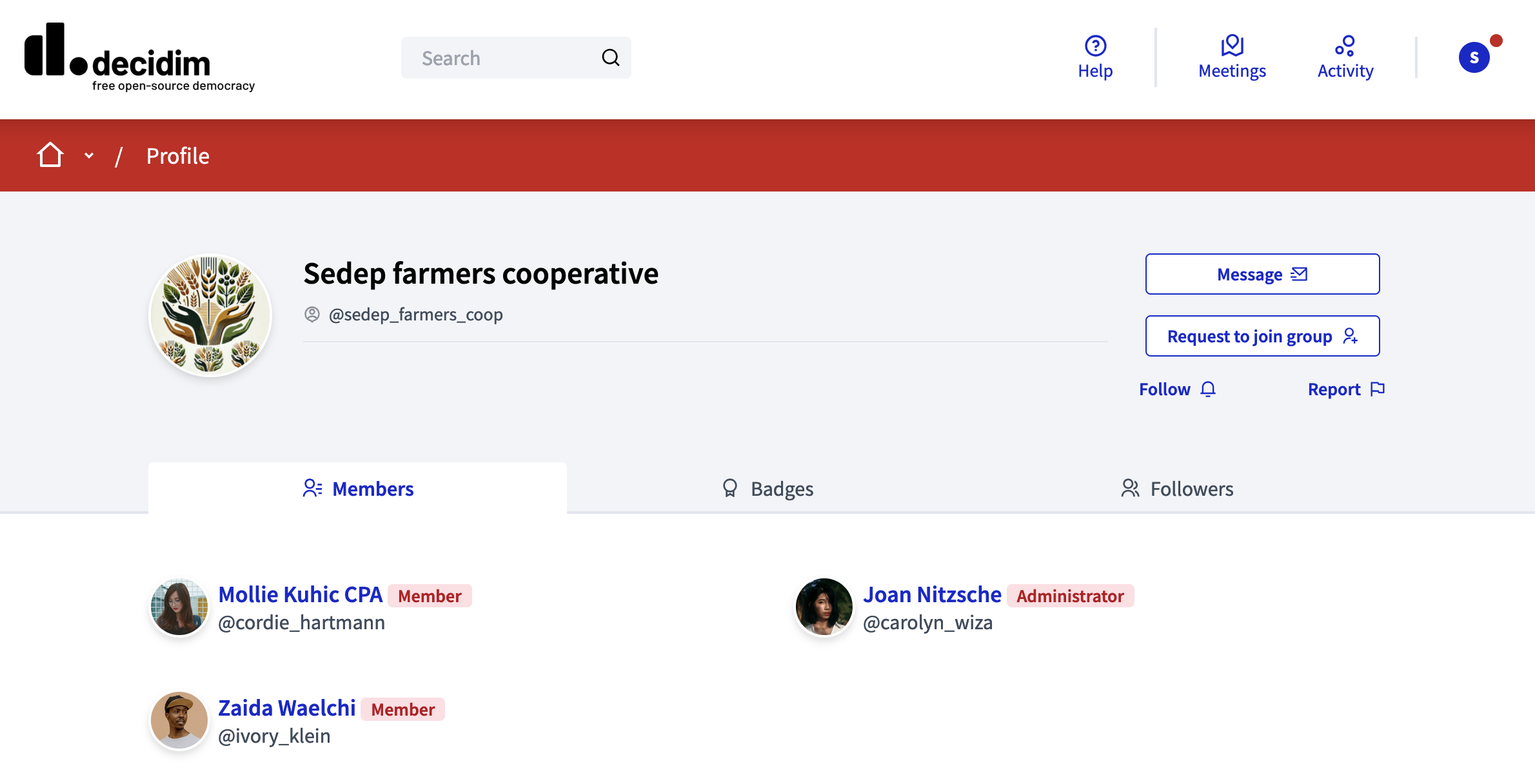Click the Badges tab icon

(729, 489)
